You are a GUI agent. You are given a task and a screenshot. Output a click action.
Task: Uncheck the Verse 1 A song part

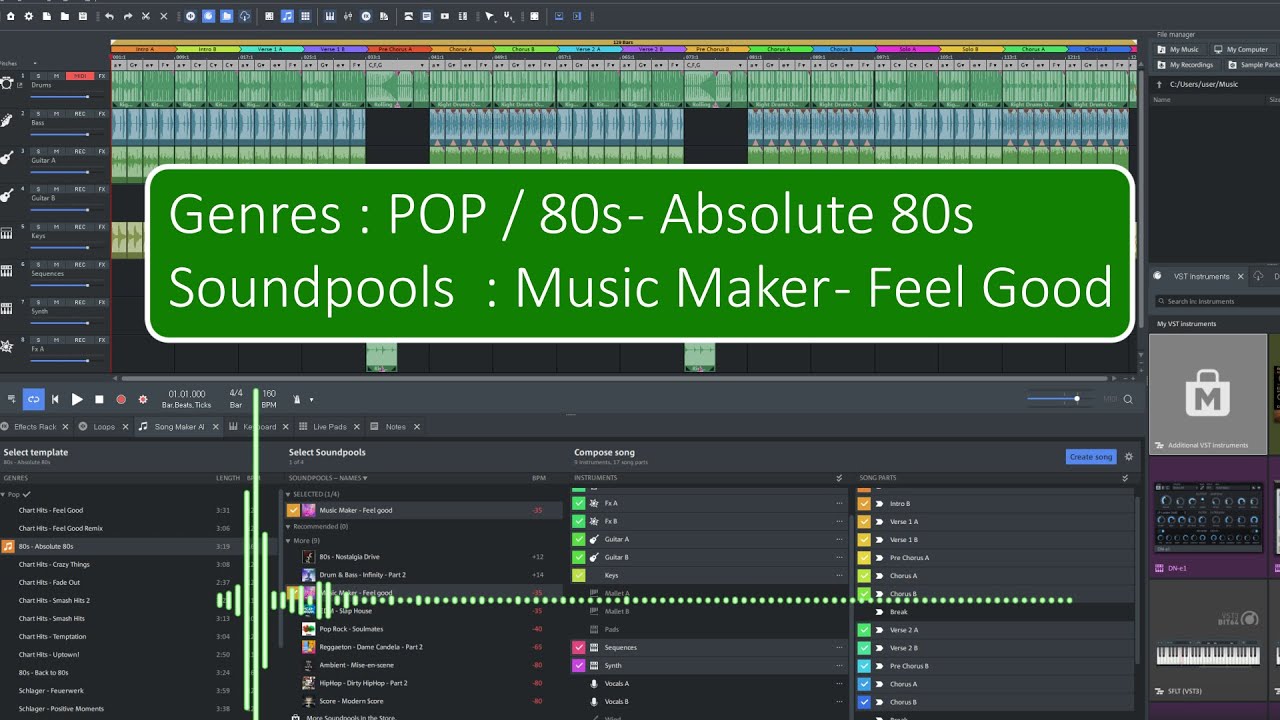(864, 521)
